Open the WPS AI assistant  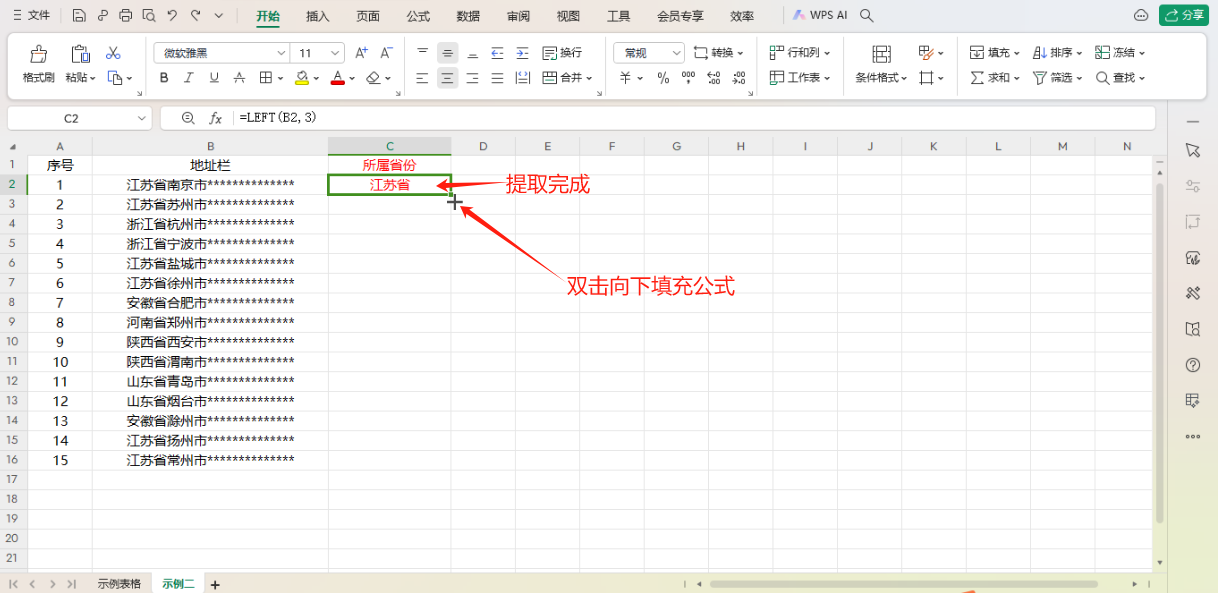821,16
